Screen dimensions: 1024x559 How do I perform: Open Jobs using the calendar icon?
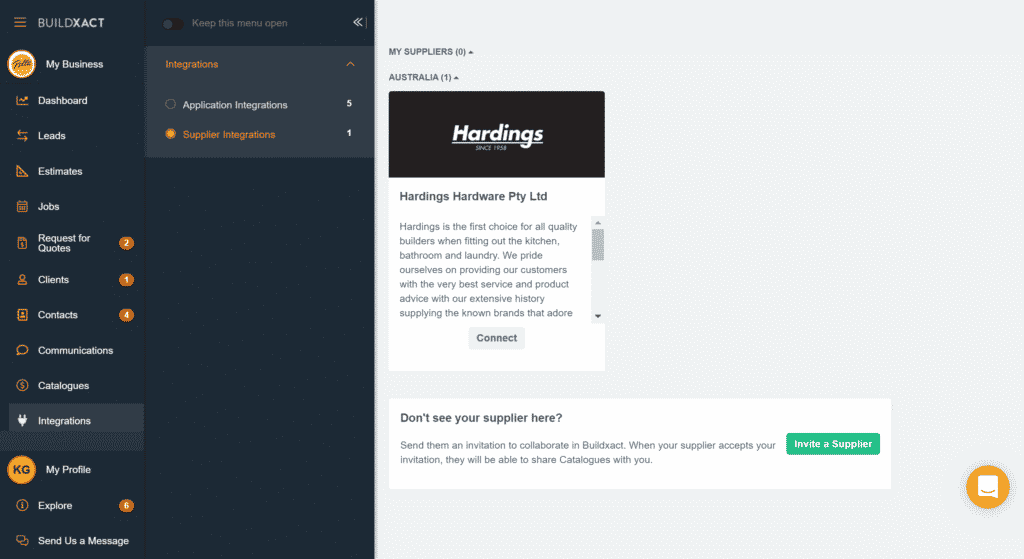pyautogui.click(x=22, y=207)
